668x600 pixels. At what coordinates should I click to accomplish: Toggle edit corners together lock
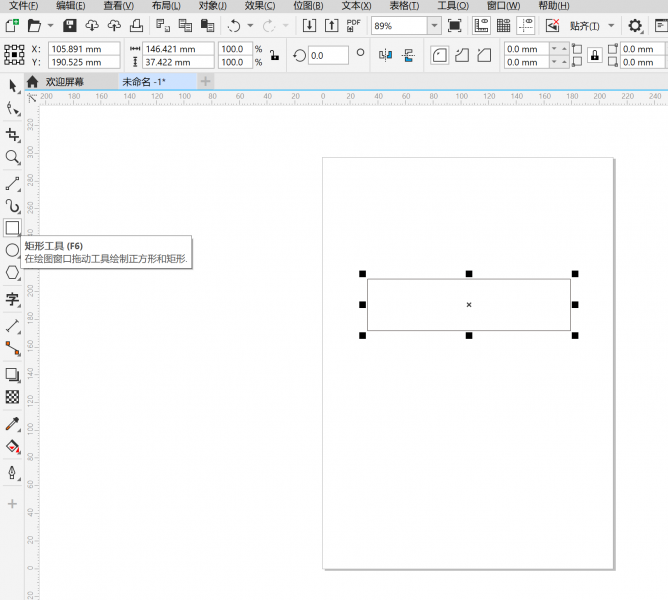point(595,55)
